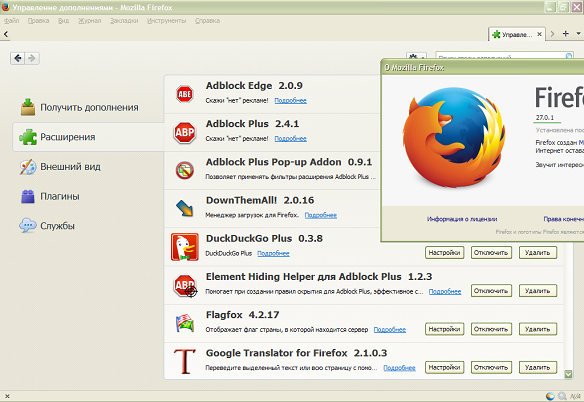Image resolution: width=584 pixels, height=402 pixels.
Task: Click the Adblock Plus Pop-up Addon icon
Action: click(x=185, y=170)
